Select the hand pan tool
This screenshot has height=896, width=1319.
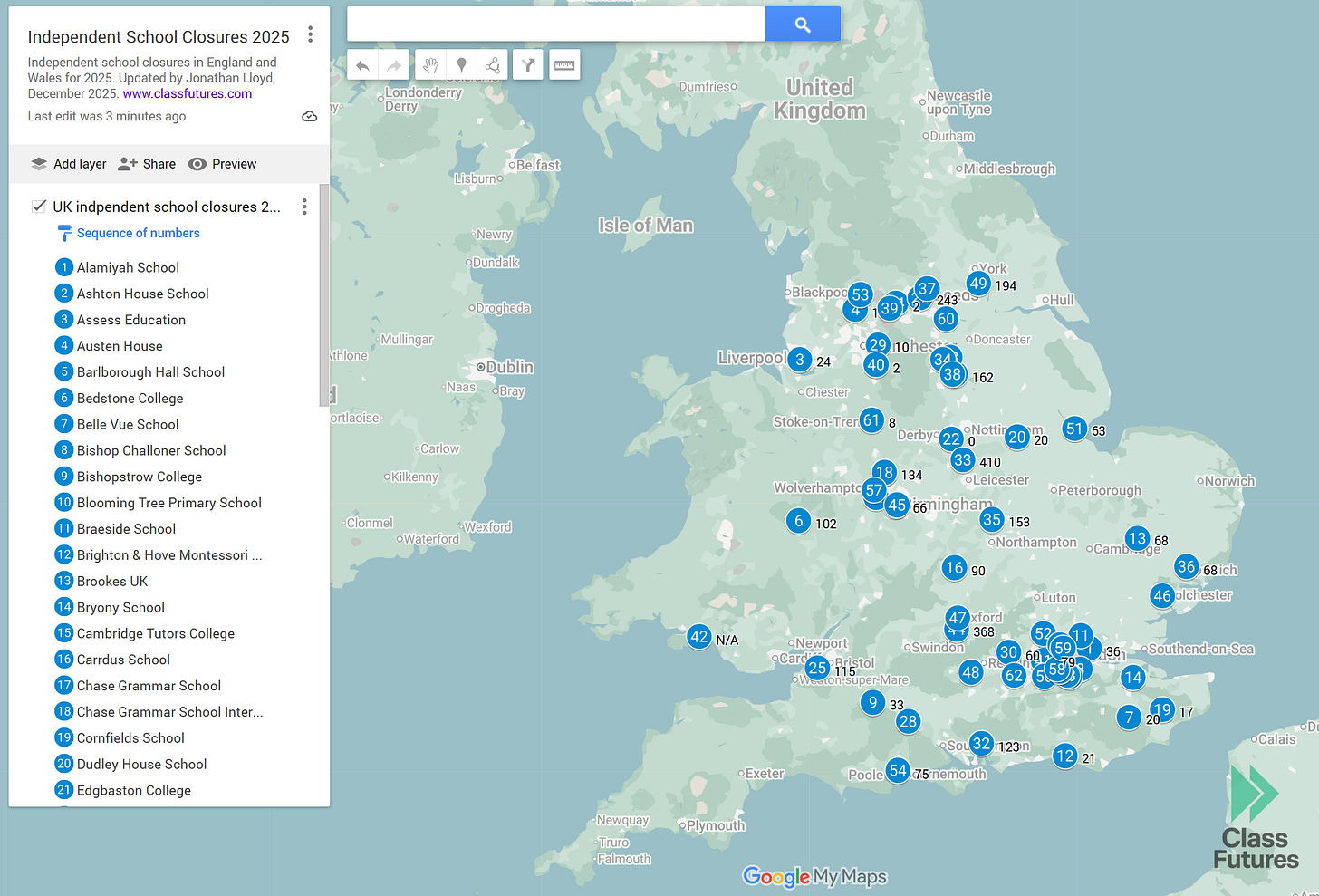430,64
